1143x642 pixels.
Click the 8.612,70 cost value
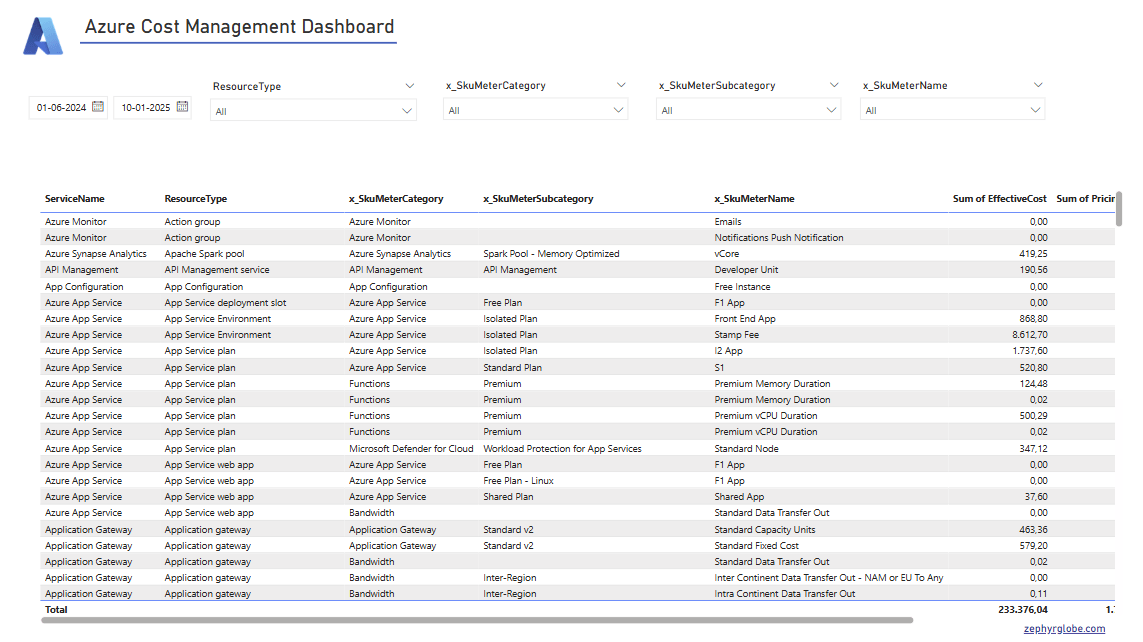tap(1029, 334)
